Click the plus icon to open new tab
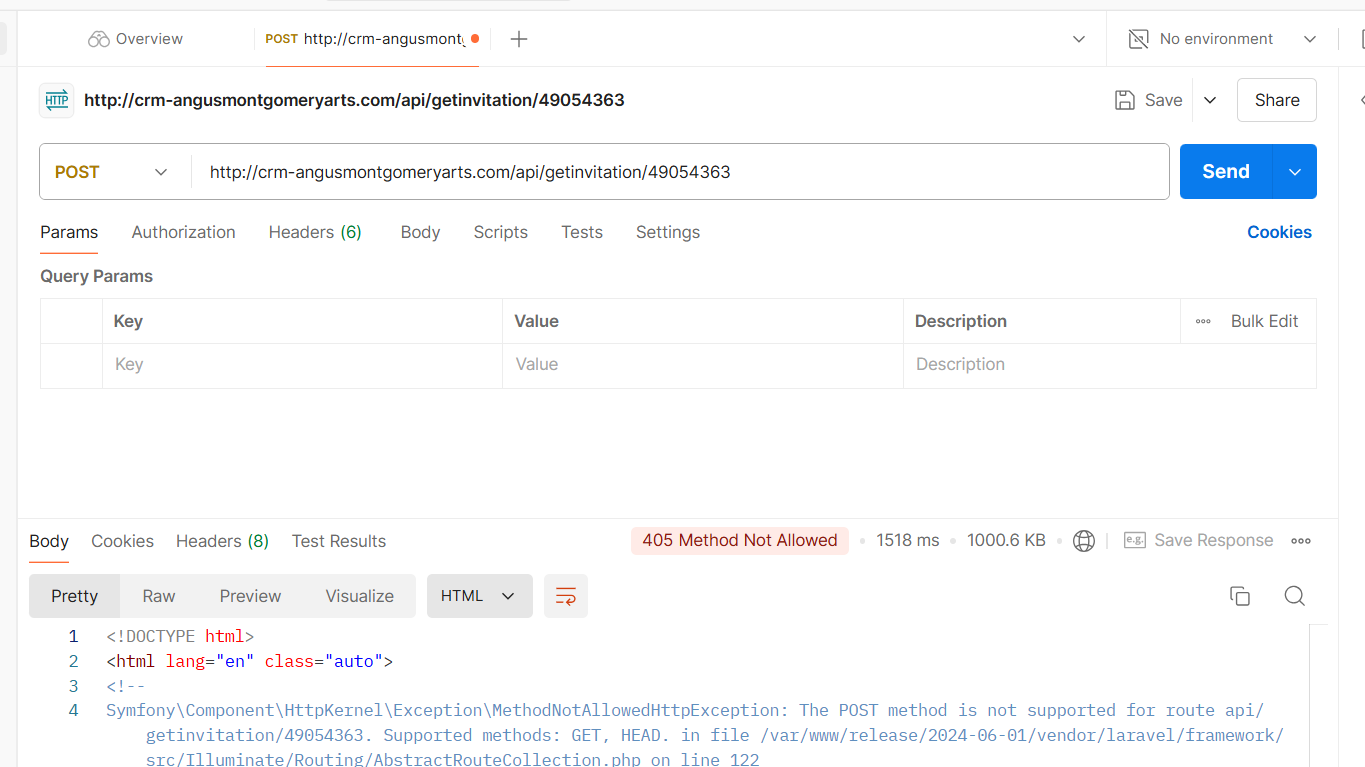 click(x=518, y=39)
